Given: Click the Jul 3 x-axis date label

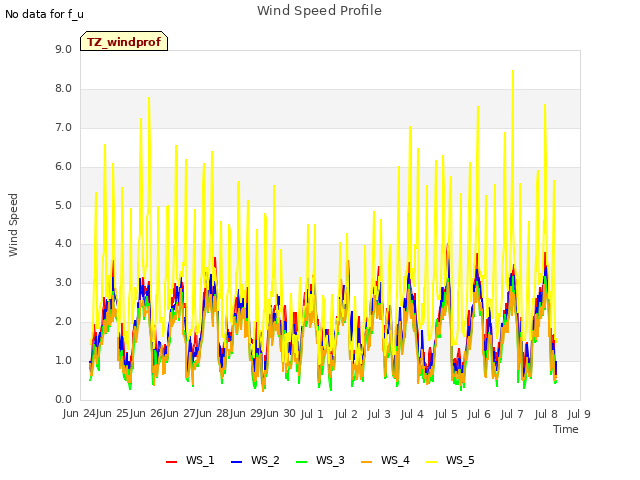Looking at the screenshot, I should pyautogui.click(x=379, y=414).
